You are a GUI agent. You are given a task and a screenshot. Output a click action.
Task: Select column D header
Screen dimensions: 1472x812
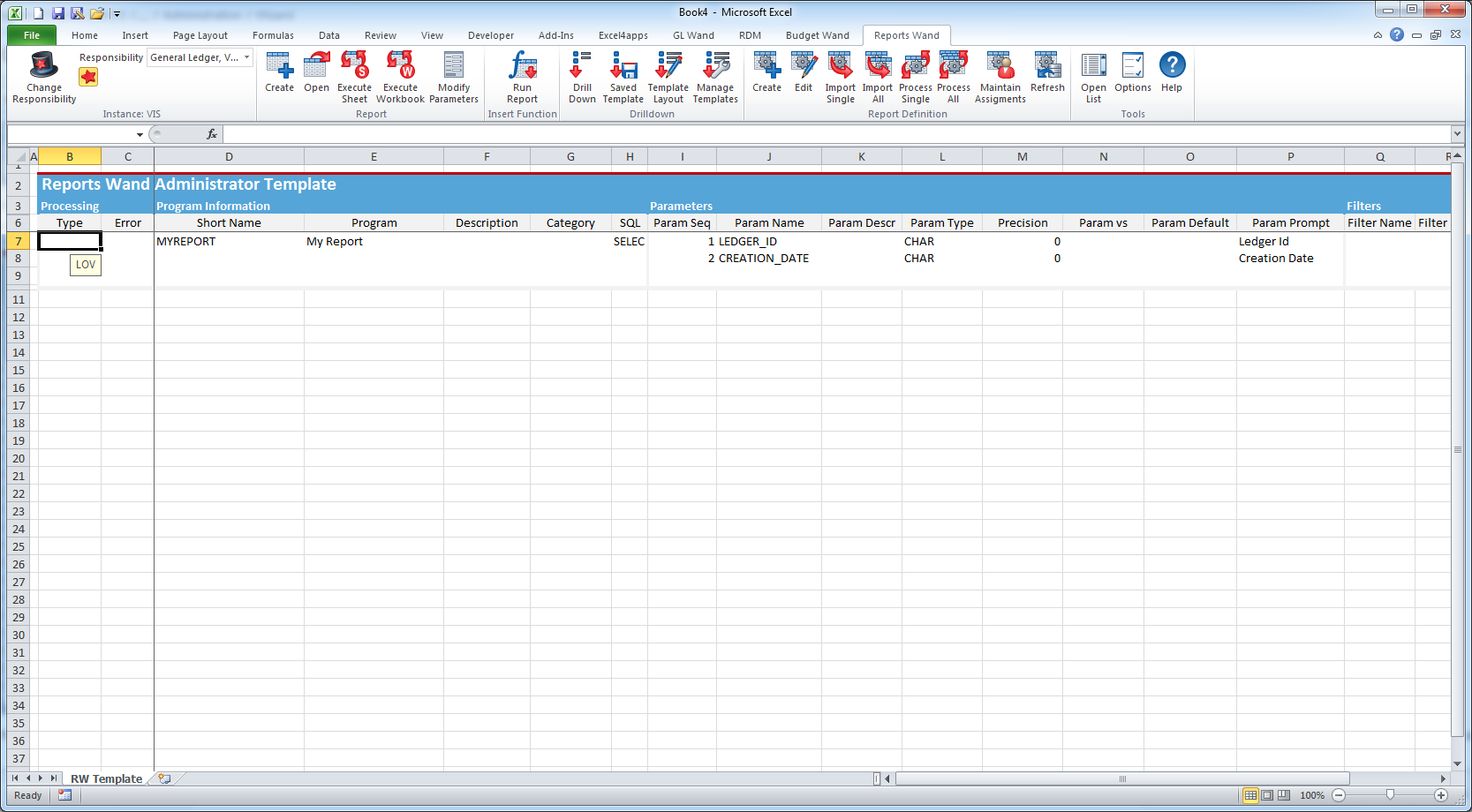tap(229, 156)
